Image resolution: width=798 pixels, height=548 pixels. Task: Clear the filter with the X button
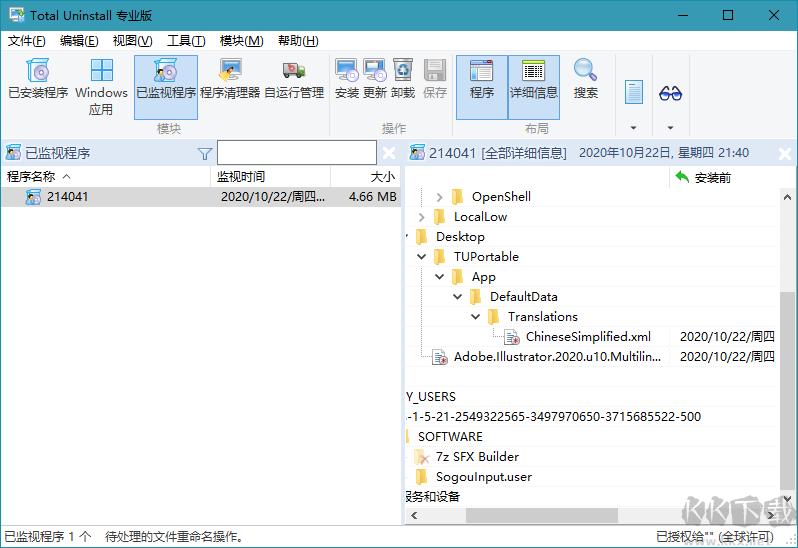(389, 153)
